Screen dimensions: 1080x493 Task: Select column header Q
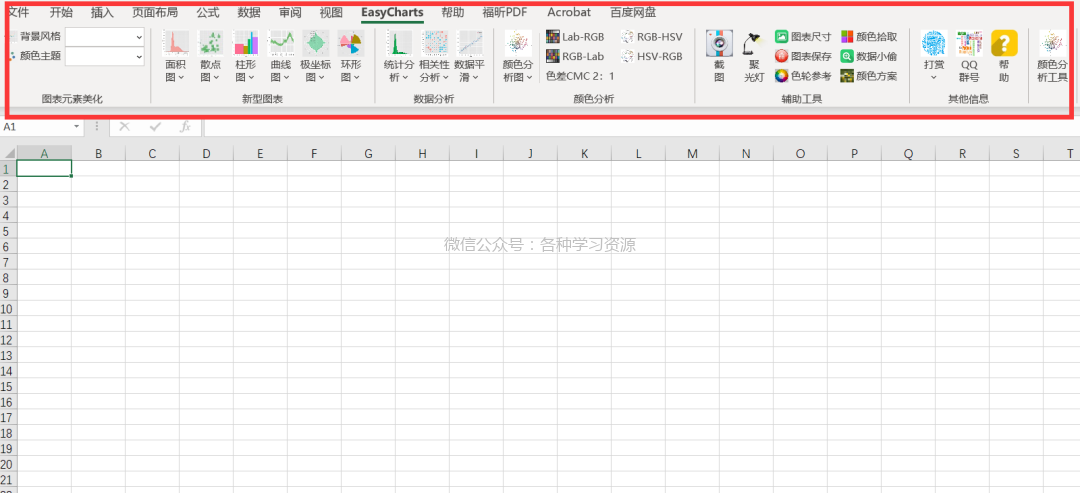908,154
